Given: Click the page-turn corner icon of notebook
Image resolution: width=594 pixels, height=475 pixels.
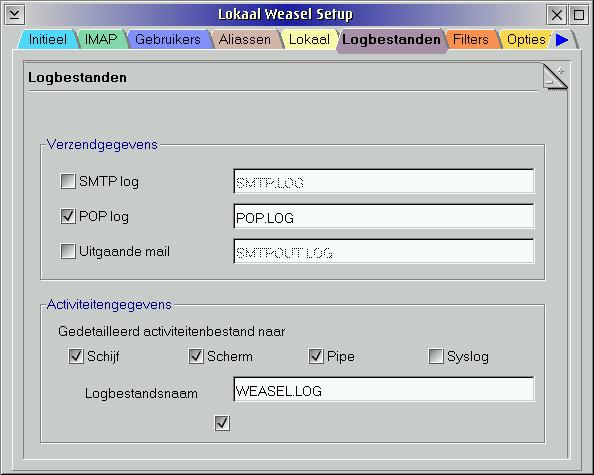Looking at the screenshot, I should click(555, 76).
